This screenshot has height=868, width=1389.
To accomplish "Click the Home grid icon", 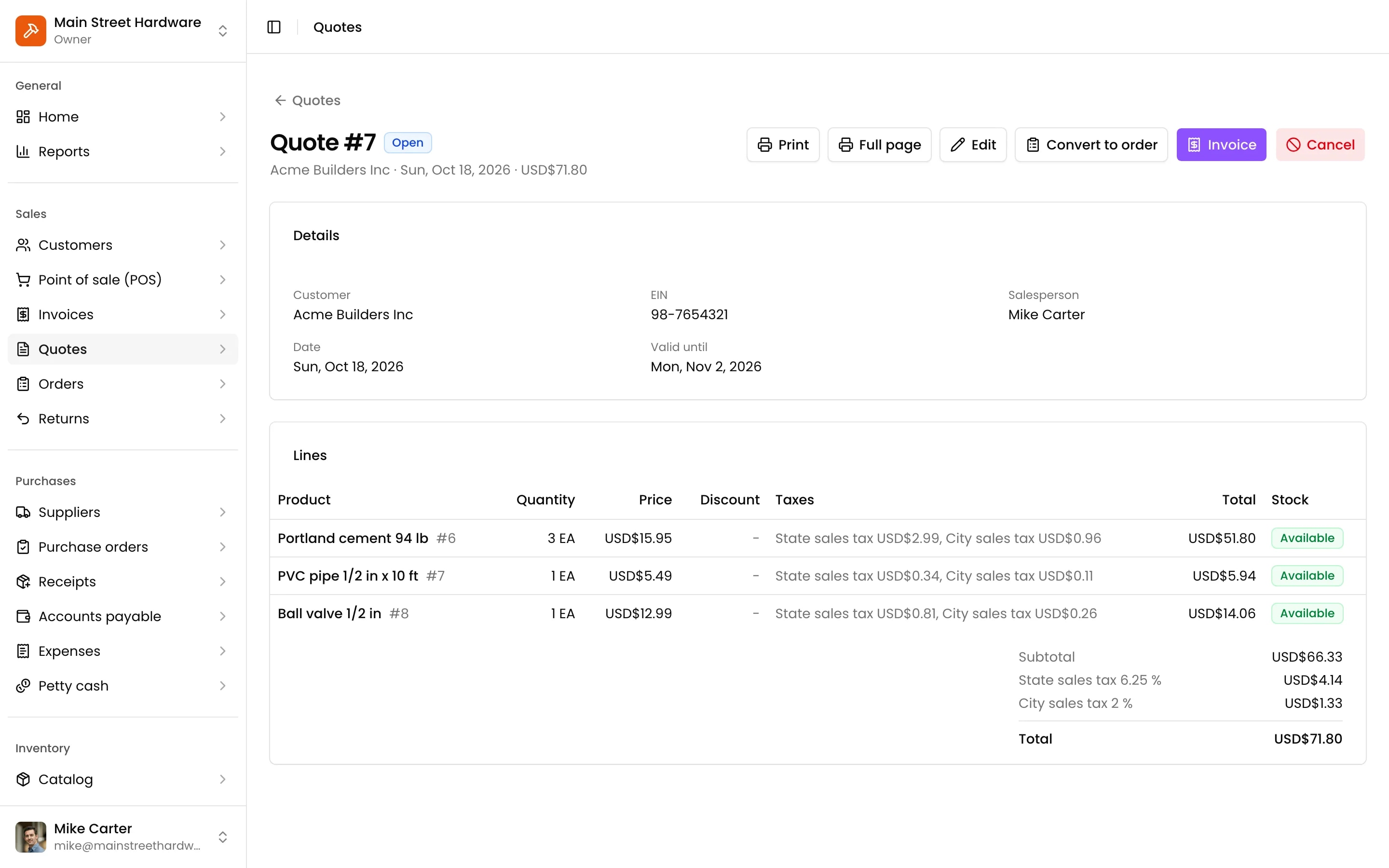I will (23, 117).
